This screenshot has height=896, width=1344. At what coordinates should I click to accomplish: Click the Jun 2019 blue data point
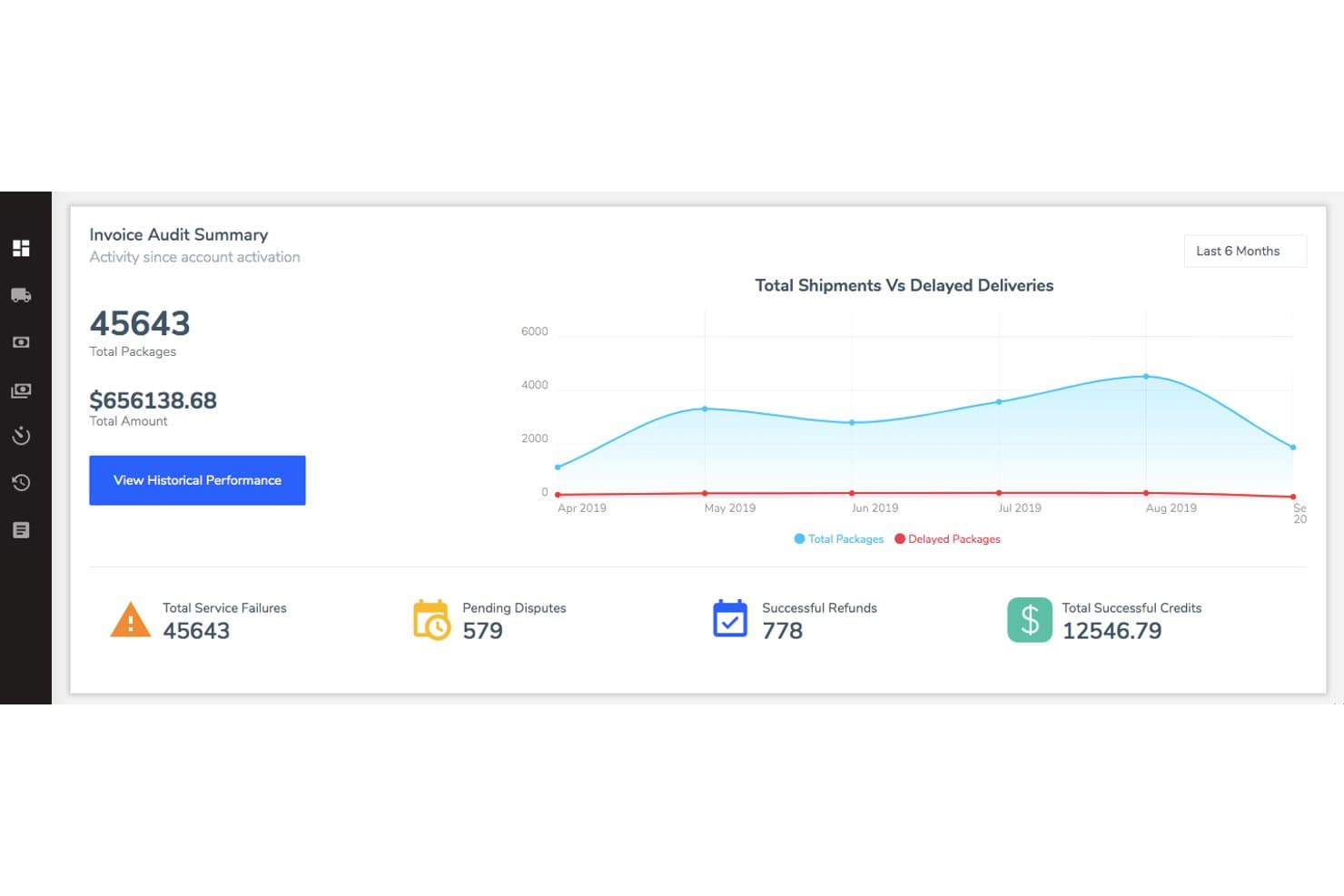point(852,423)
